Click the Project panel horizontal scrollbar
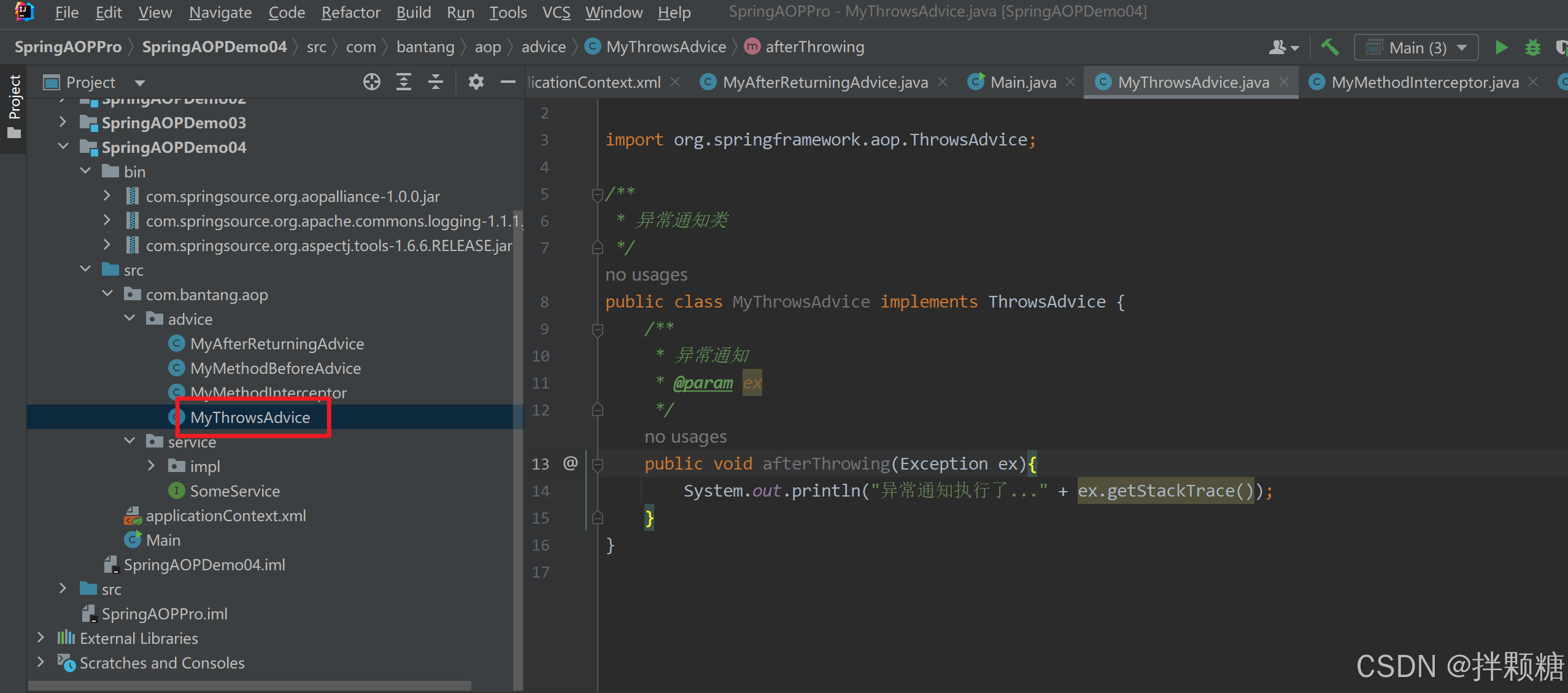Viewport: 1568px width, 693px height. coord(249,686)
